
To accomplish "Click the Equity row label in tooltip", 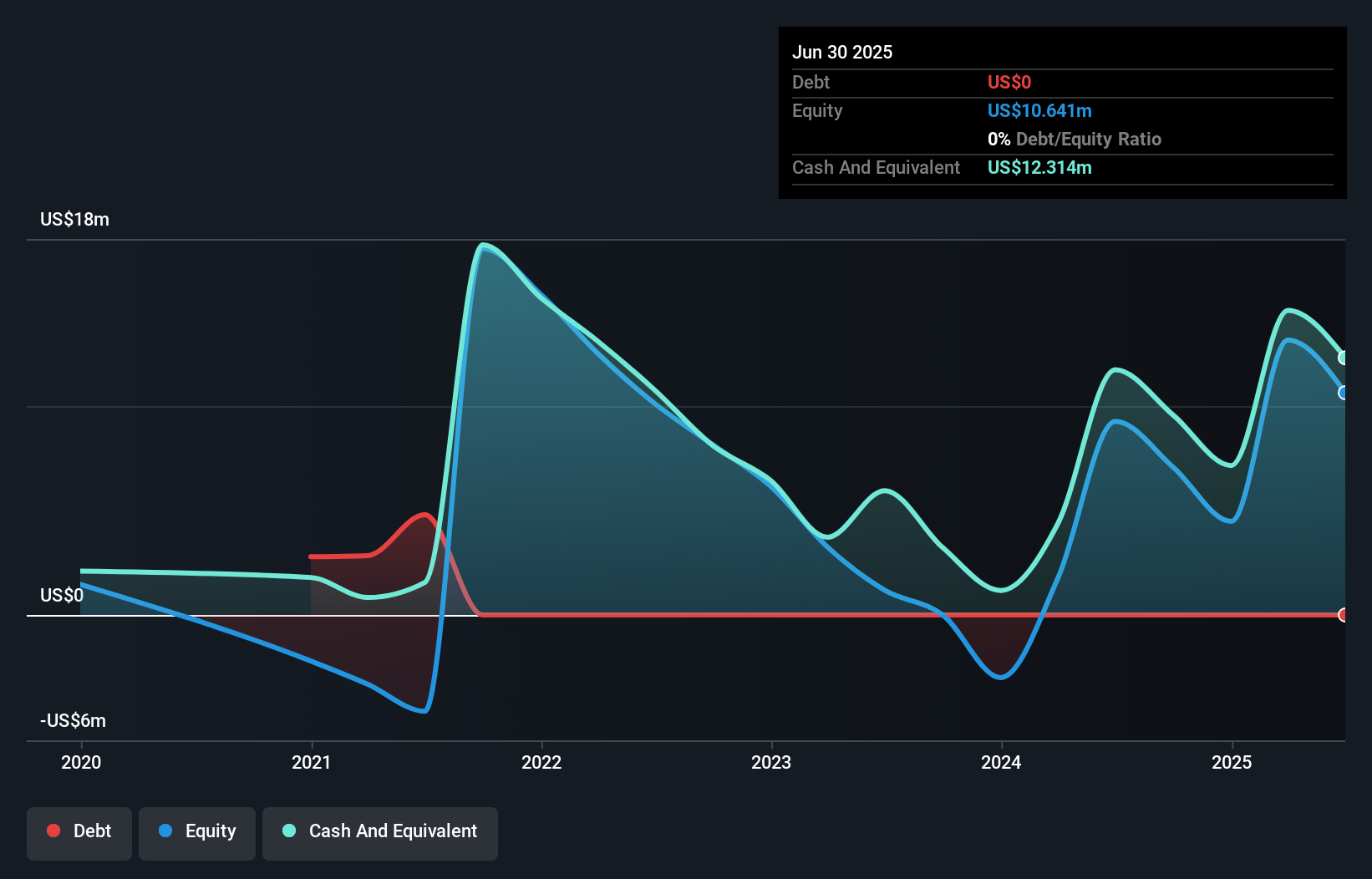I will (817, 110).
